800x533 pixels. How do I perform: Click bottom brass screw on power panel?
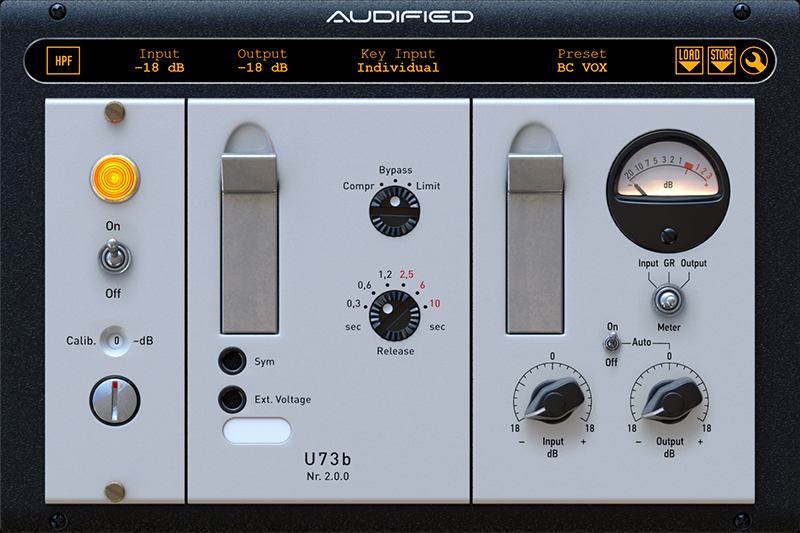114,491
